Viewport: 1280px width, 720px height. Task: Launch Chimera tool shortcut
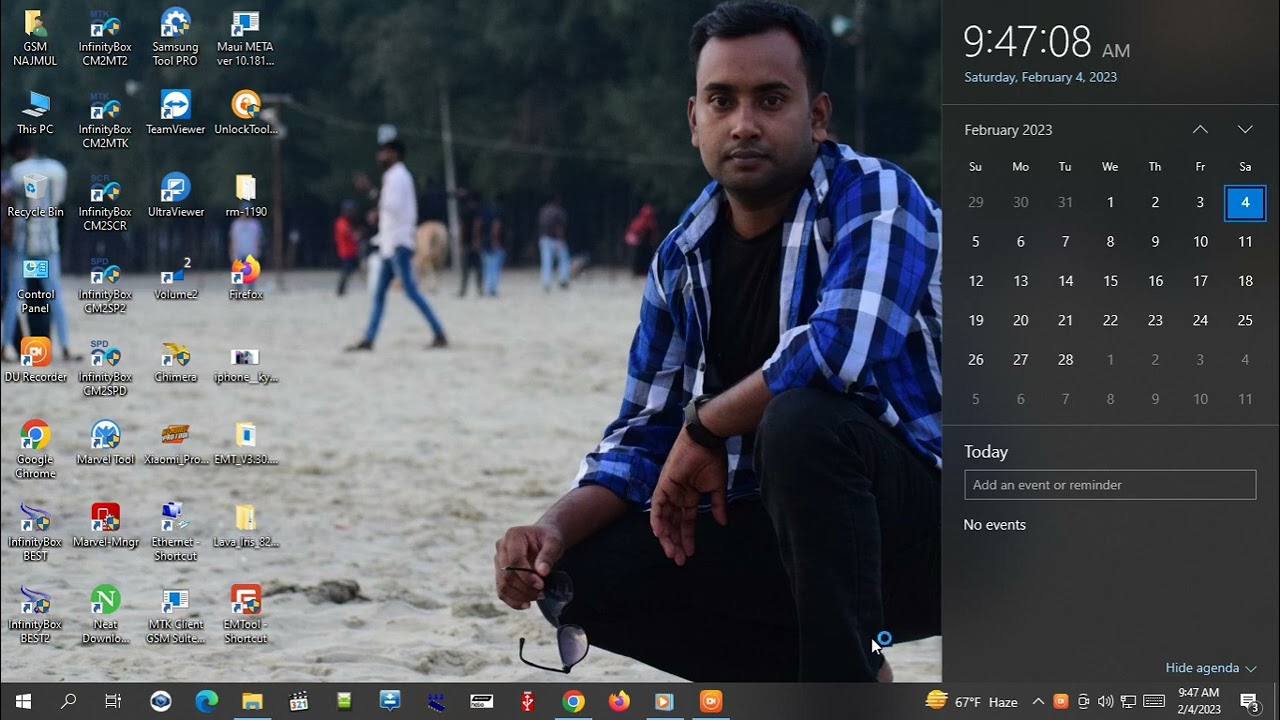tap(175, 361)
